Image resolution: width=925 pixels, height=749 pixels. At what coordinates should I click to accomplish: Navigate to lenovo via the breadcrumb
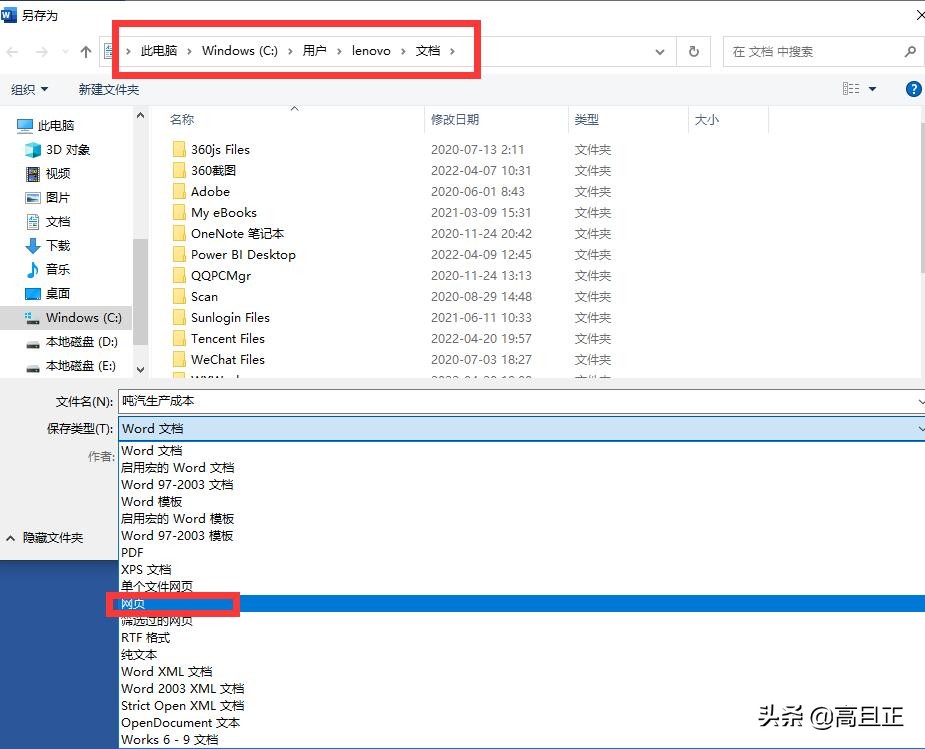tap(371, 50)
